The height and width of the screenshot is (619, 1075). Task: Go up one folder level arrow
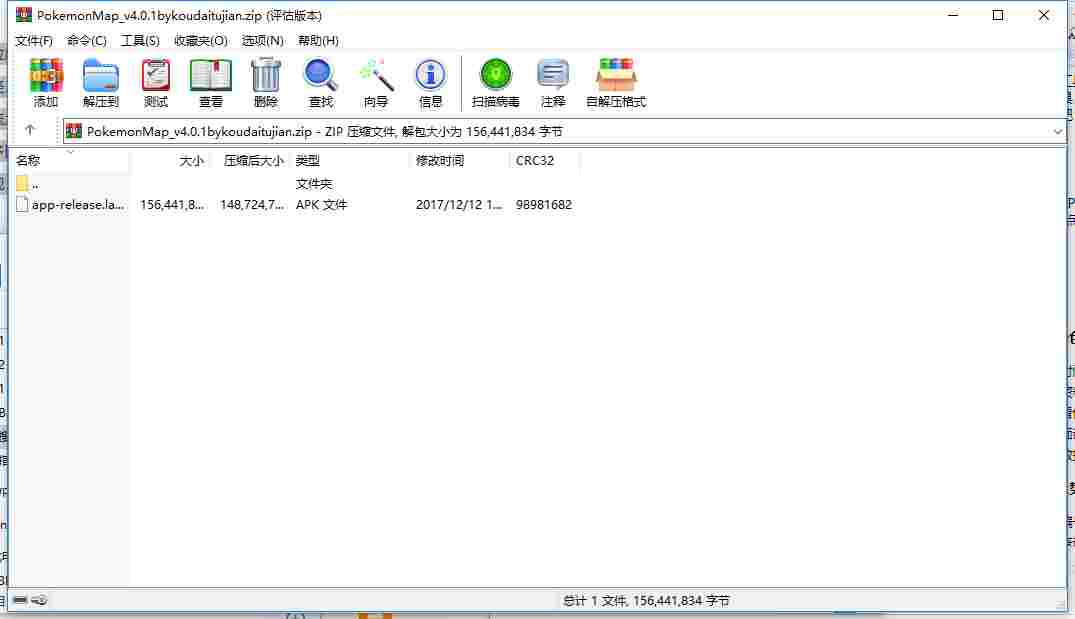click(29, 130)
